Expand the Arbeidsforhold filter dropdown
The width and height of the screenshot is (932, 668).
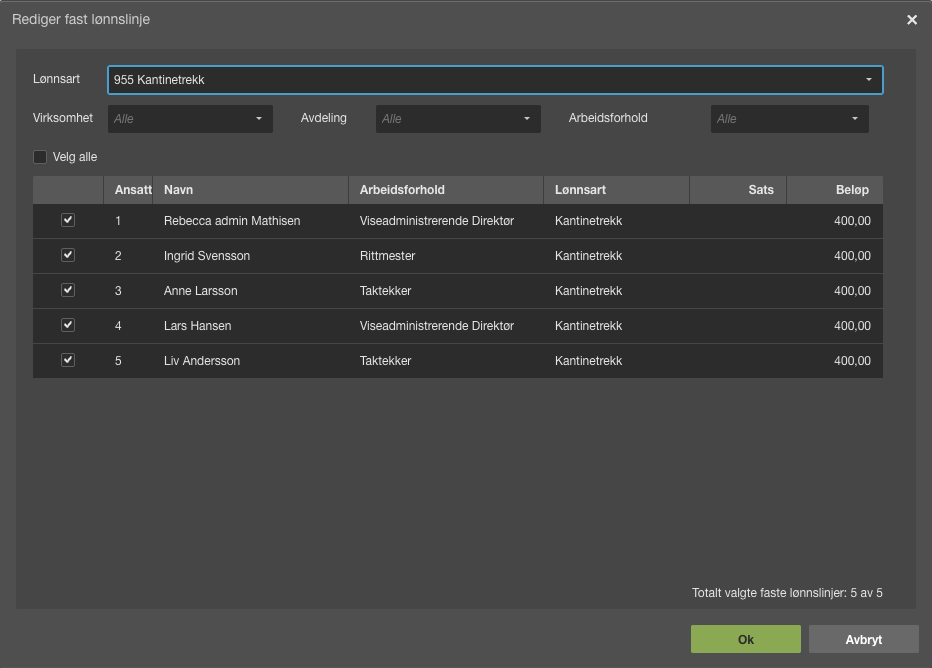pyautogui.click(x=790, y=119)
